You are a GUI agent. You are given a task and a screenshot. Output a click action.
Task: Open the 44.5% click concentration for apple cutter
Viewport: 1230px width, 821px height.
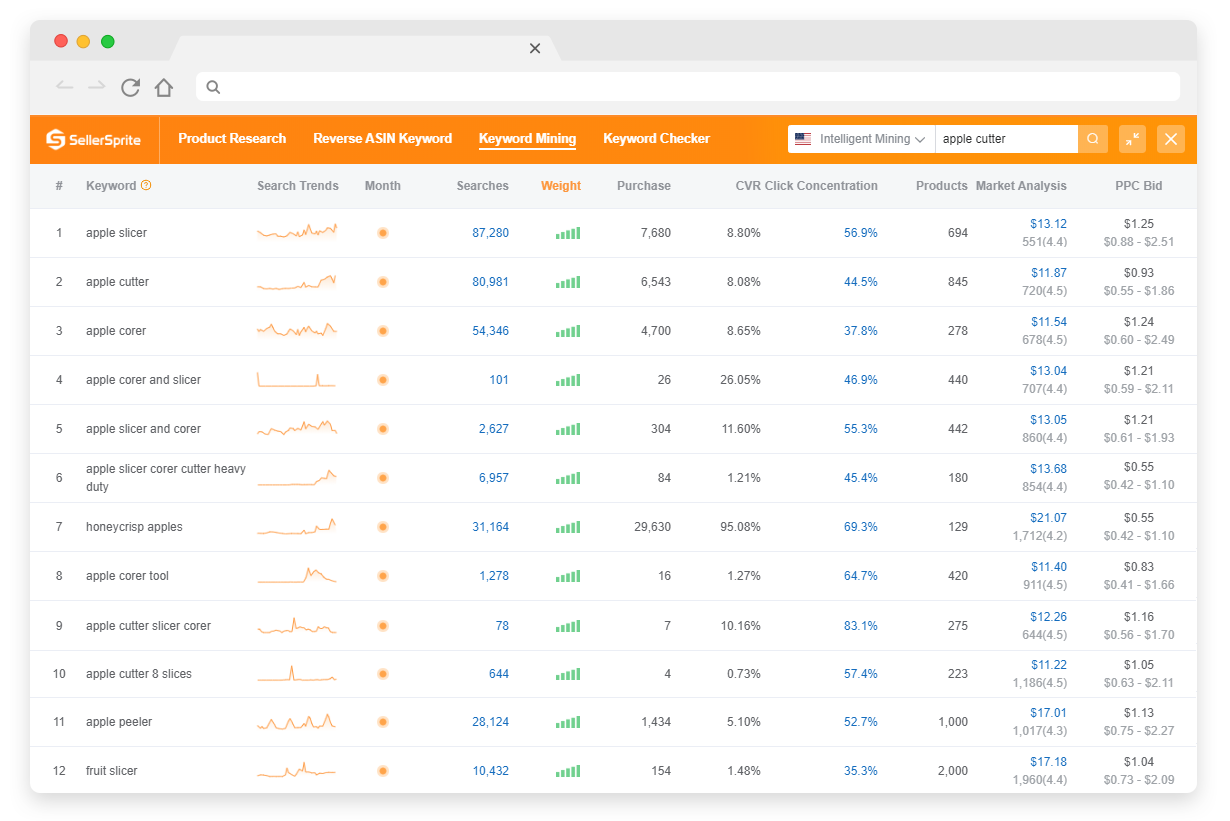tap(861, 281)
